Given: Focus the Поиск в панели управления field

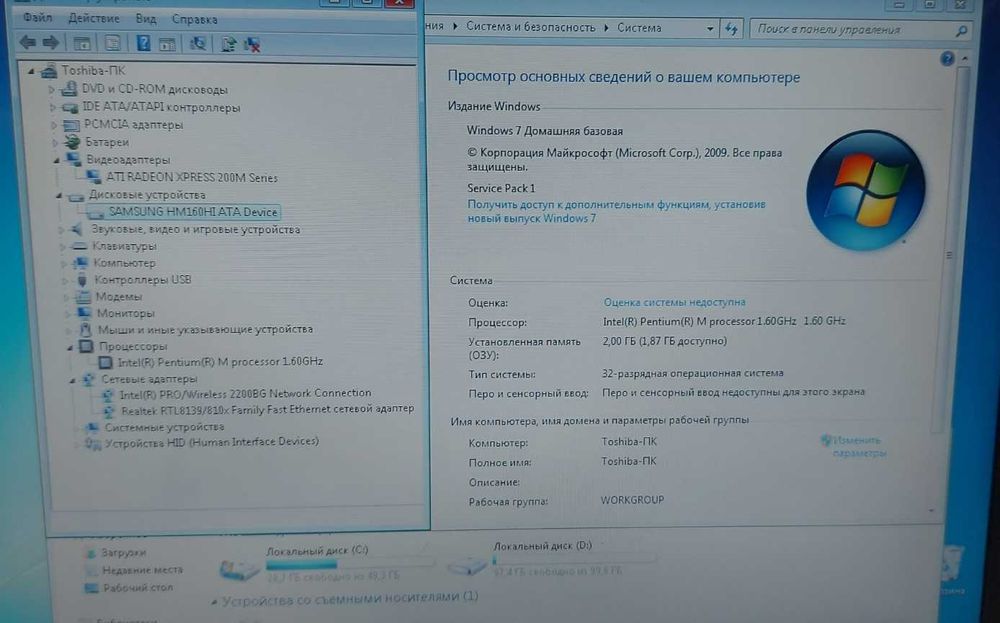Looking at the screenshot, I should (860, 29).
